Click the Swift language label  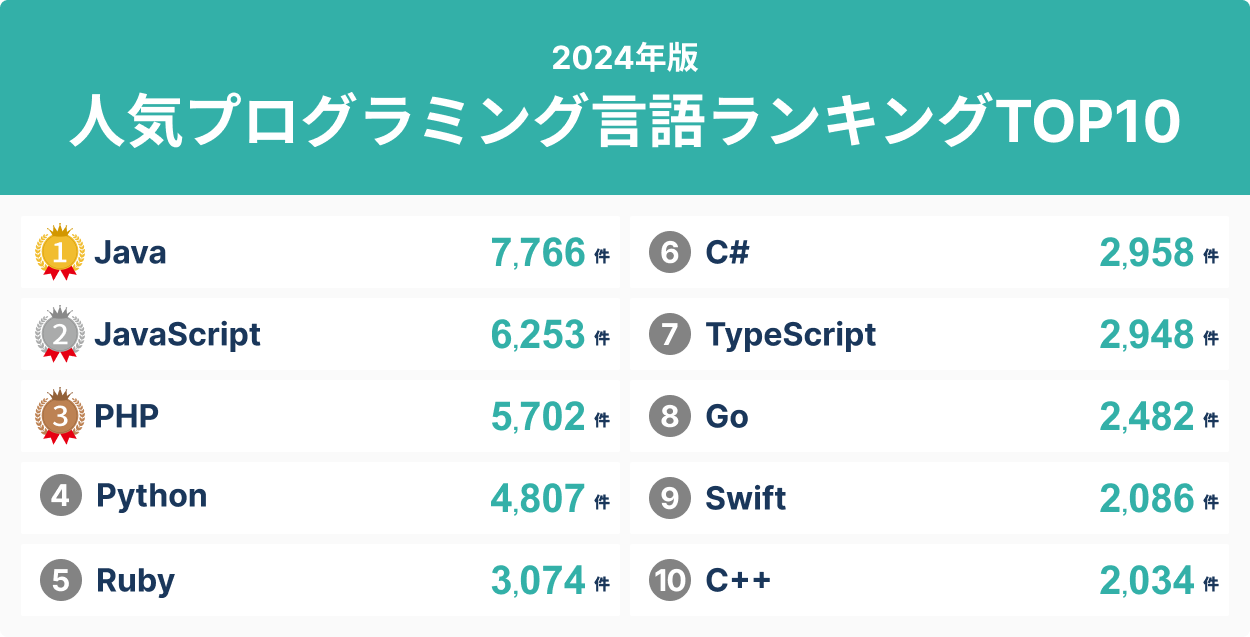[x=745, y=498]
